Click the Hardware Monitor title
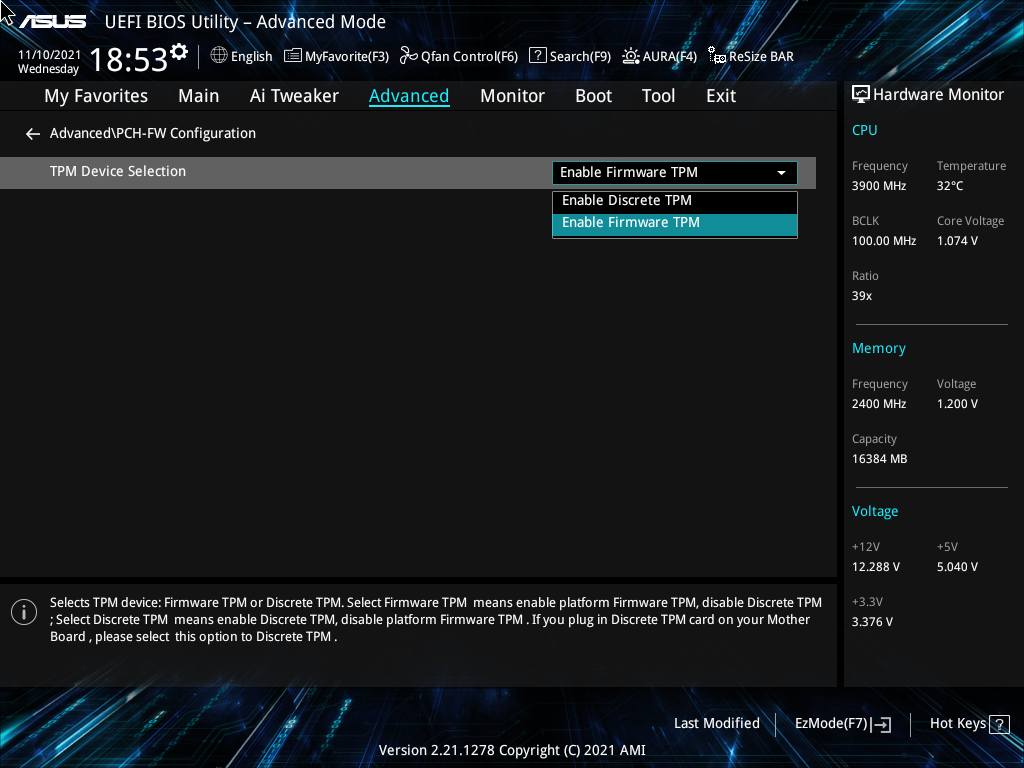Image resolution: width=1024 pixels, height=768 pixels. tap(938, 95)
